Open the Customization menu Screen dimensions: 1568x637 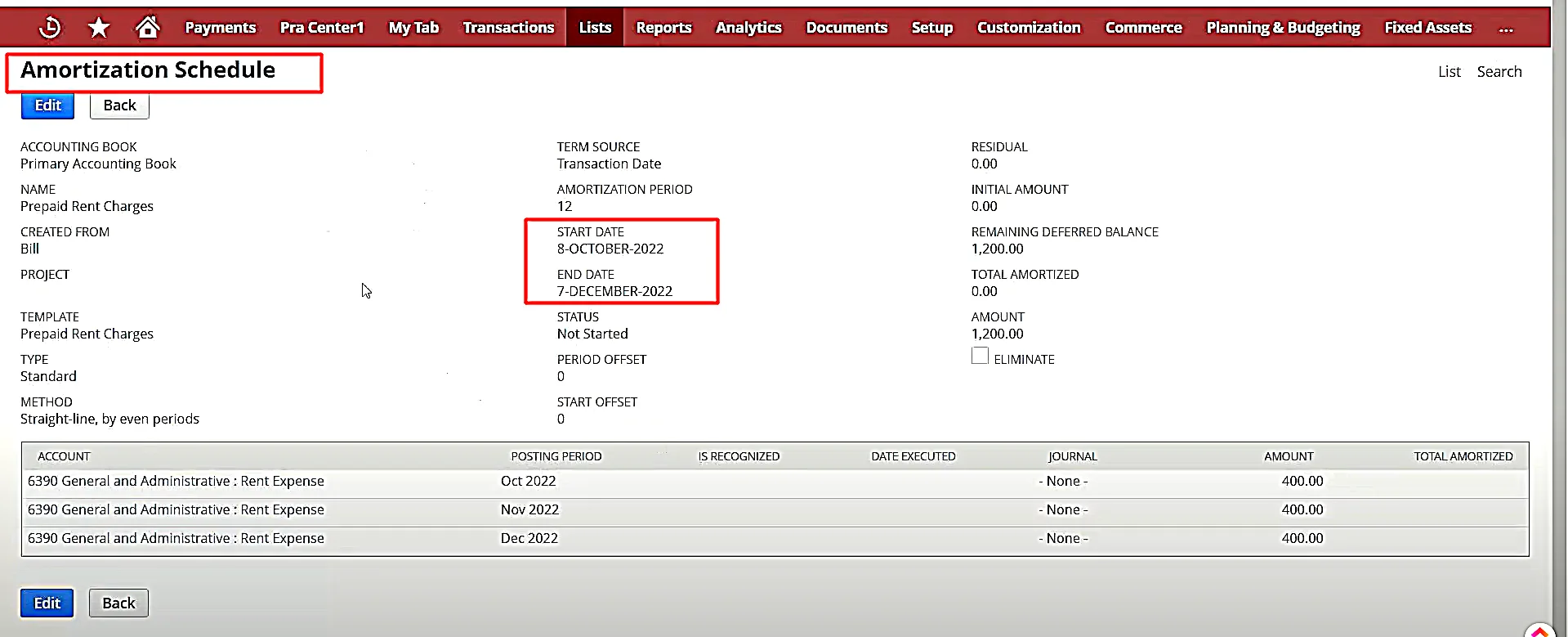[1029, 28]
